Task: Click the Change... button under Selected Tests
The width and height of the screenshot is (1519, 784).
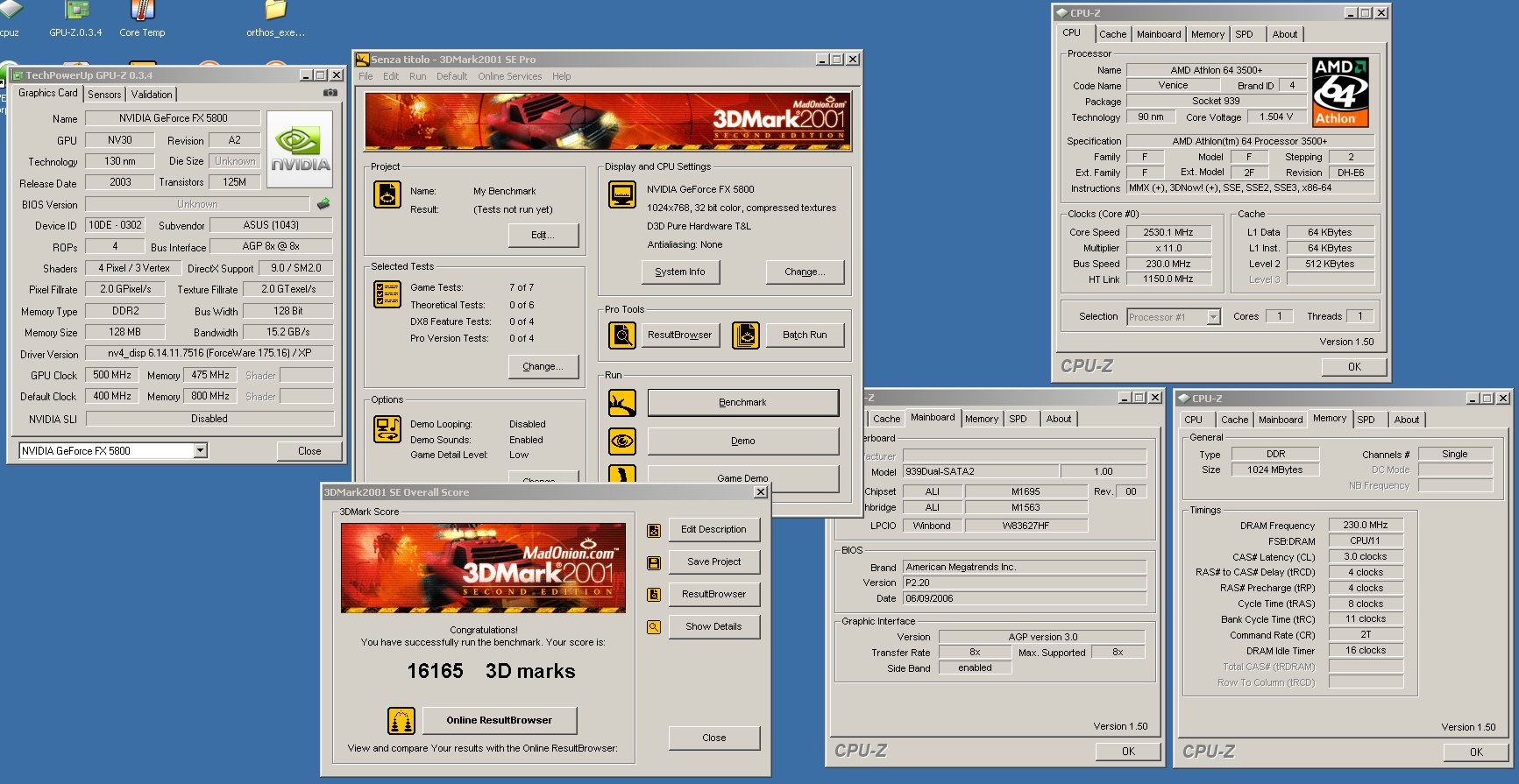Action: pyautogui.click(x=543, y=366)
